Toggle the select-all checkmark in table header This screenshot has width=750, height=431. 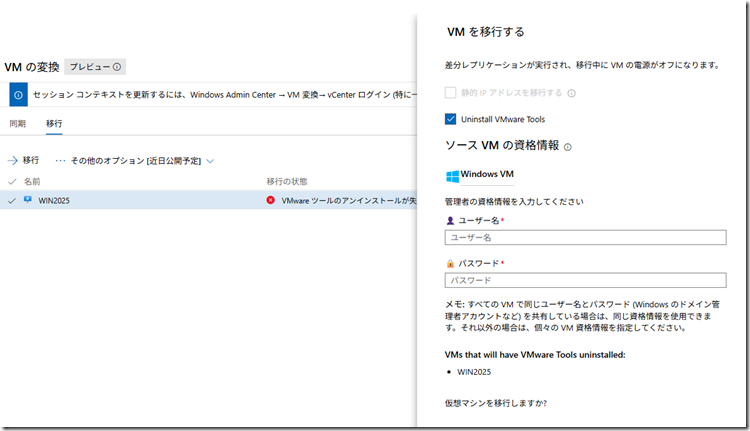click(12, 181)
